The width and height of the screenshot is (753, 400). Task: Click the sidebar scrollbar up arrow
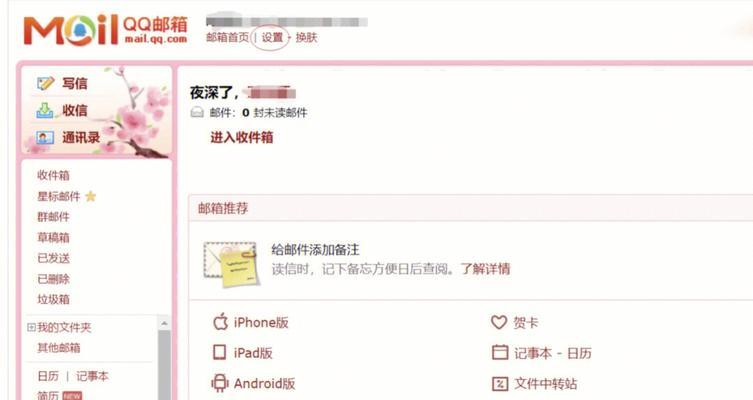(x=164, y=324)
